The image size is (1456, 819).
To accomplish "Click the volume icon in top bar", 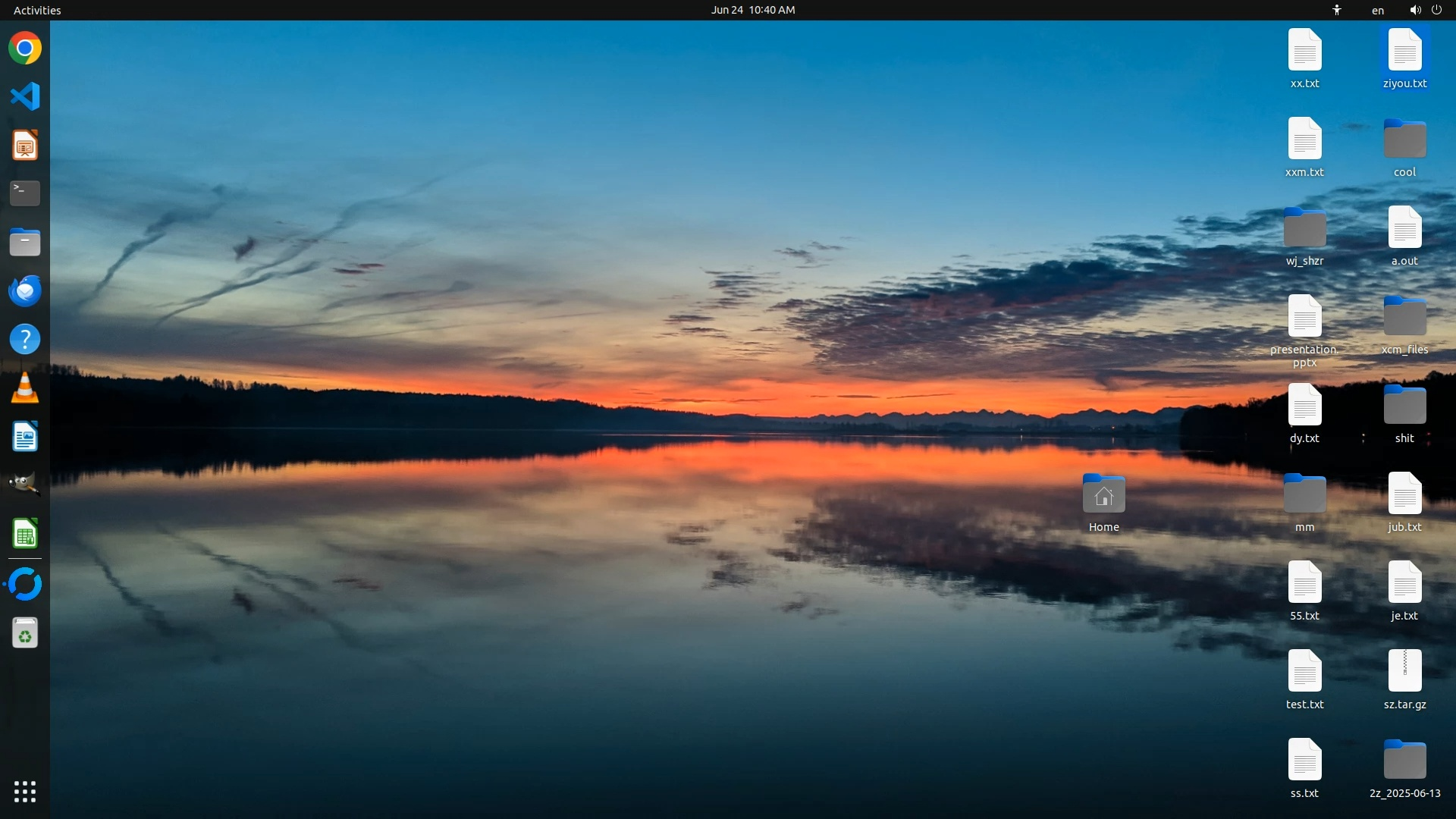I will tap(1415, 10).
